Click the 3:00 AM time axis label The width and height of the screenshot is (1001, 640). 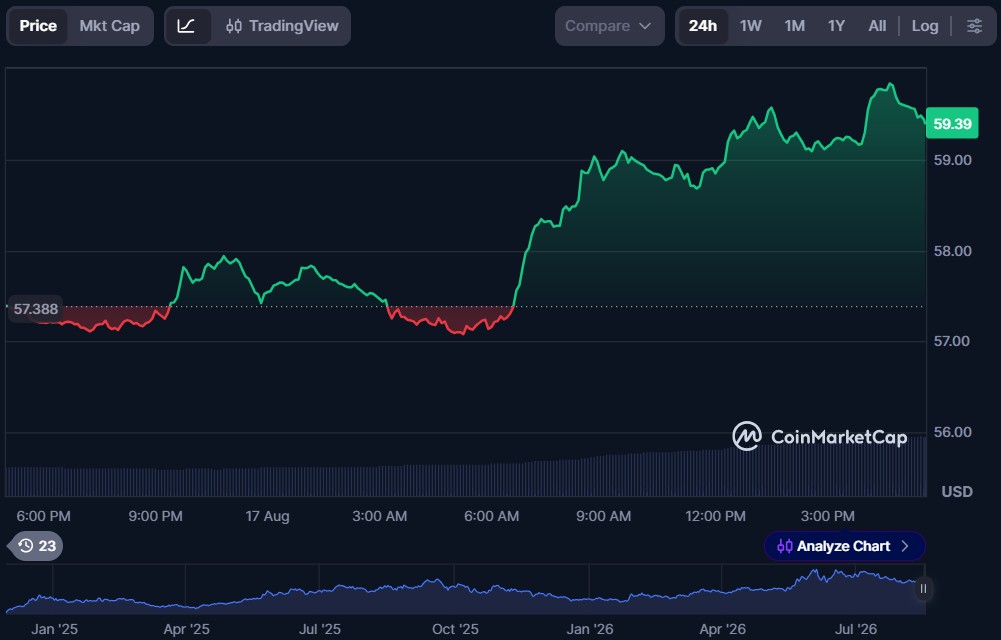tap(380, 516)
